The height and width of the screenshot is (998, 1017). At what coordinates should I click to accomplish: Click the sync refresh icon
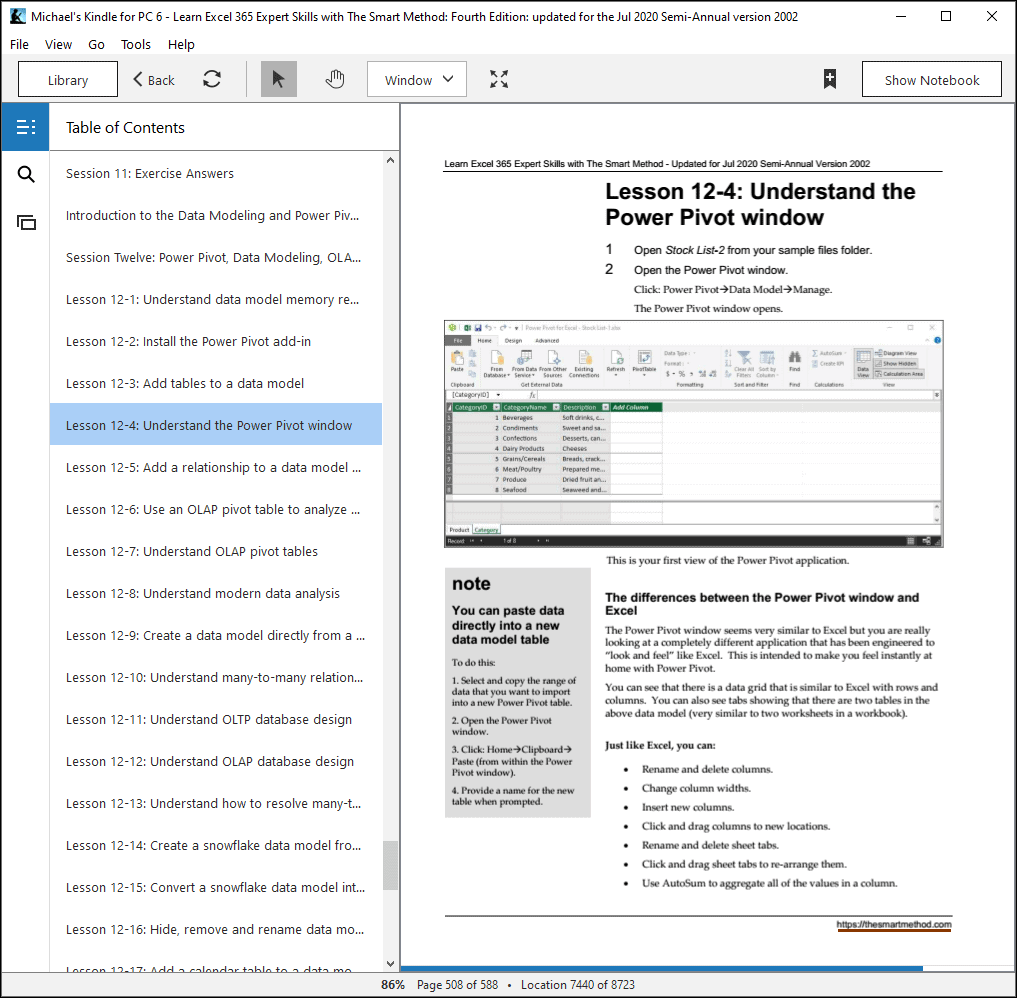[x=212, y=79]
